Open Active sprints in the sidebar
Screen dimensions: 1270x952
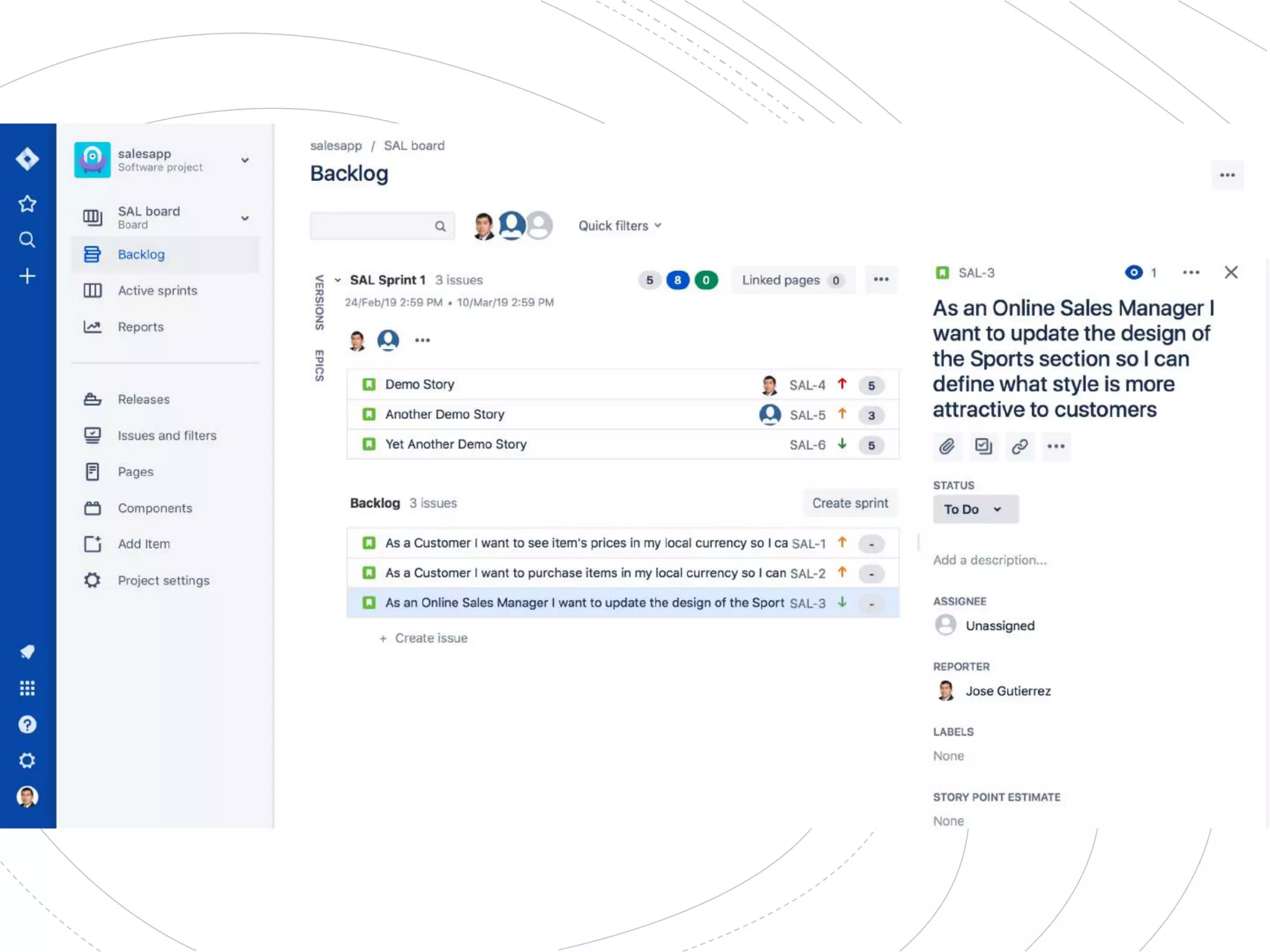click(x=158, y=291)
